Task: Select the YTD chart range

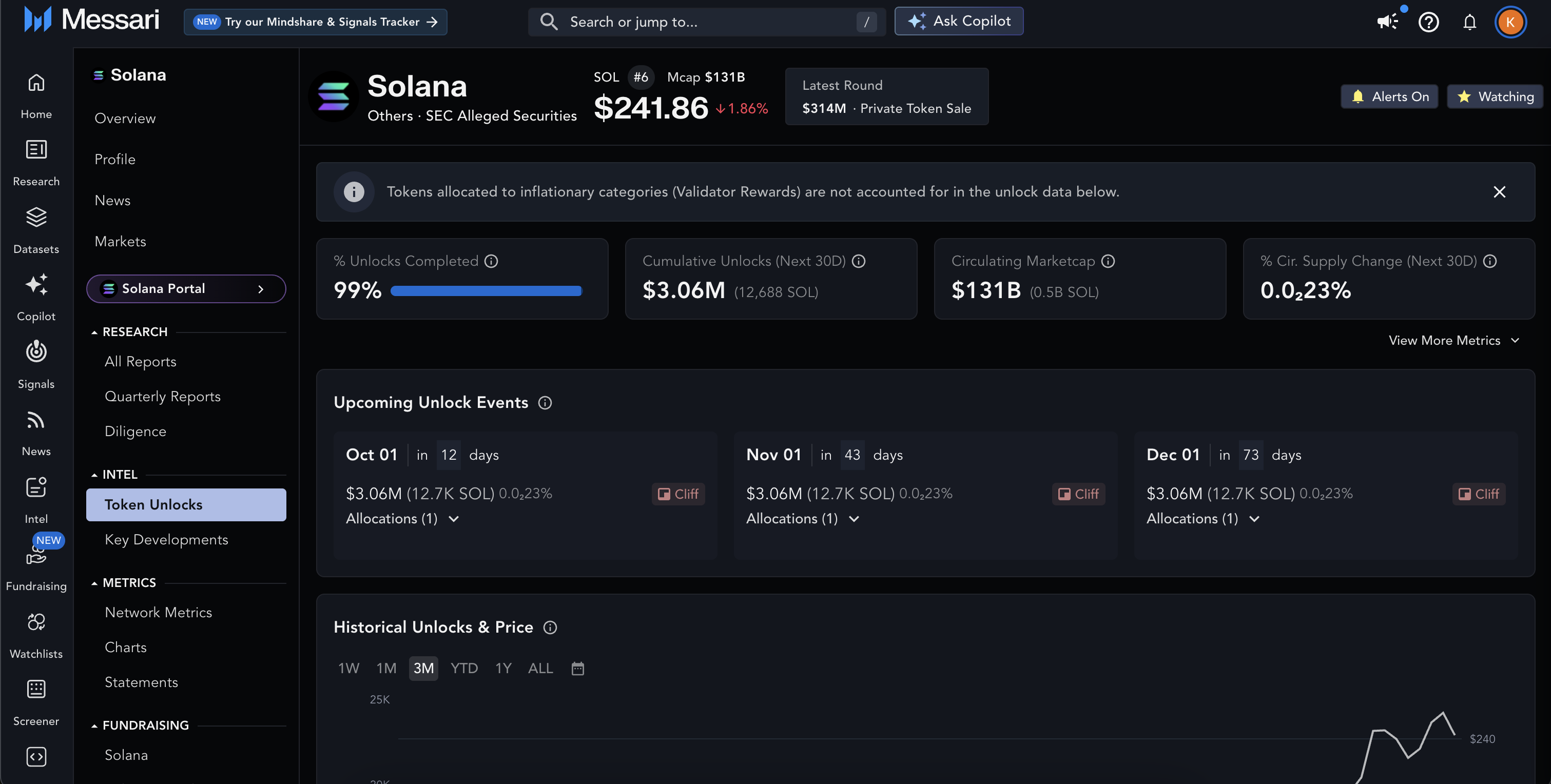Action: pyautogui.click(x=464, y=669)
